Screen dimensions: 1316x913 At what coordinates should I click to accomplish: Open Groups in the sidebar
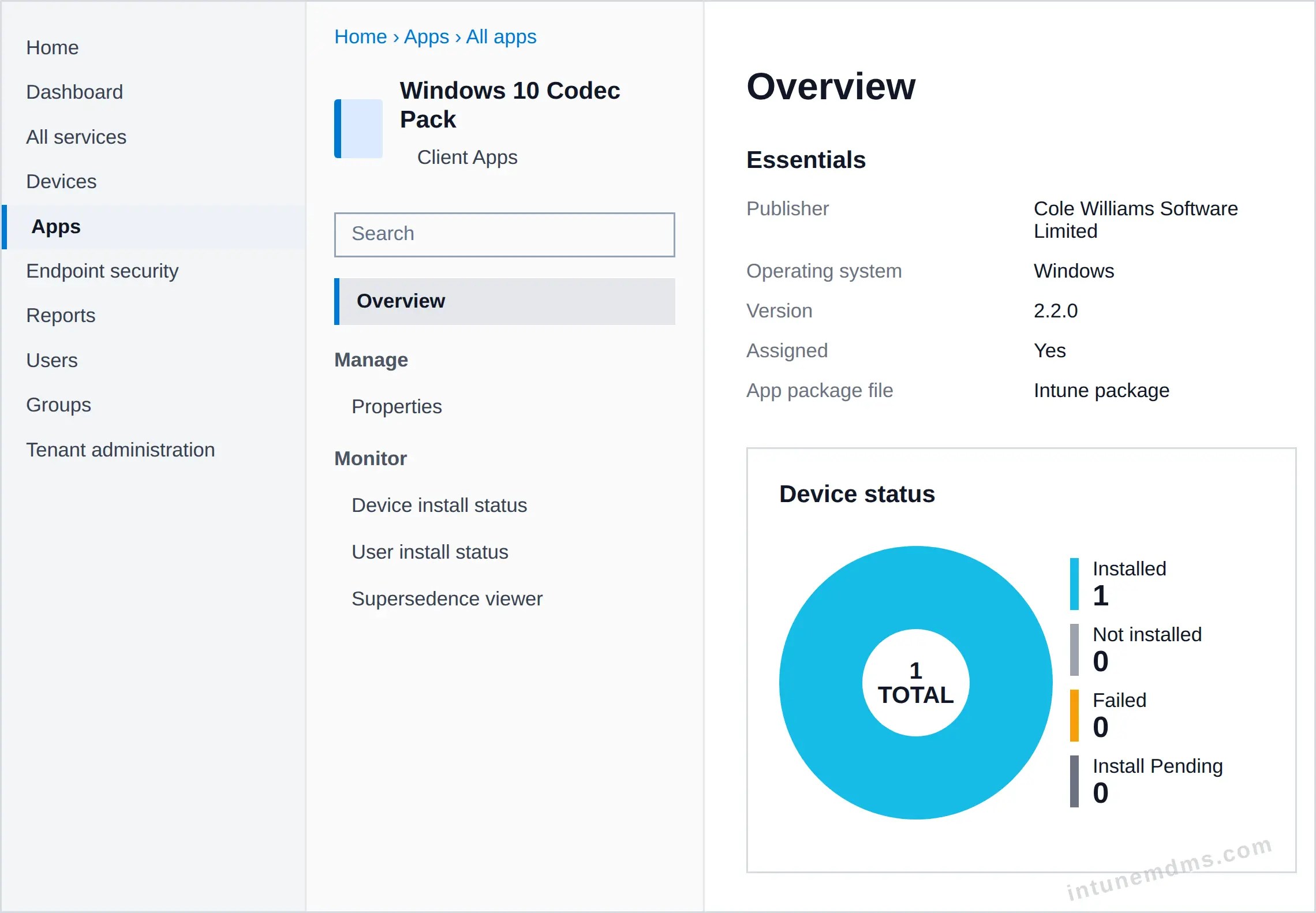click(x=58, y=405)
